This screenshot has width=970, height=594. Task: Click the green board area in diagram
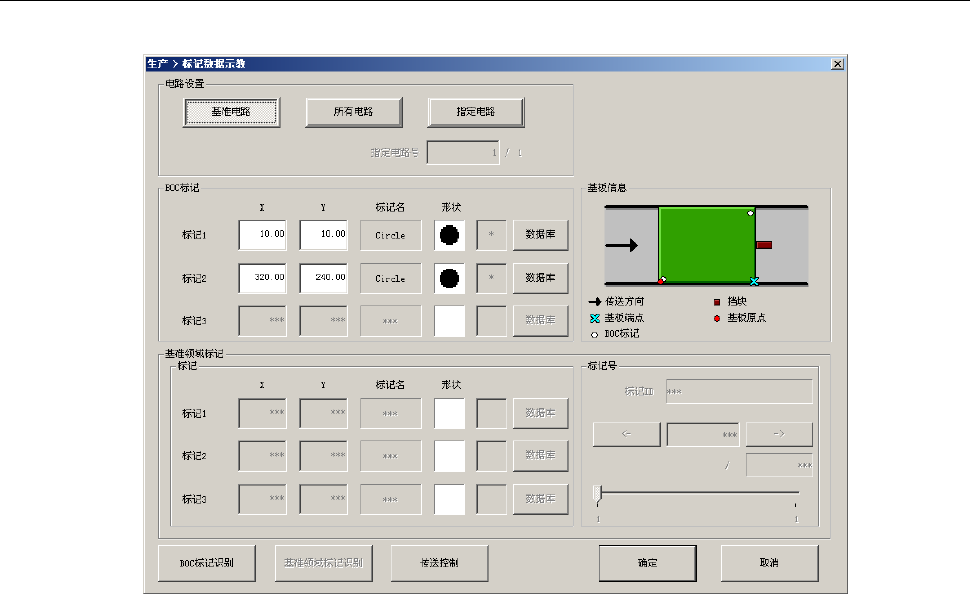click(x=706, y=245)
